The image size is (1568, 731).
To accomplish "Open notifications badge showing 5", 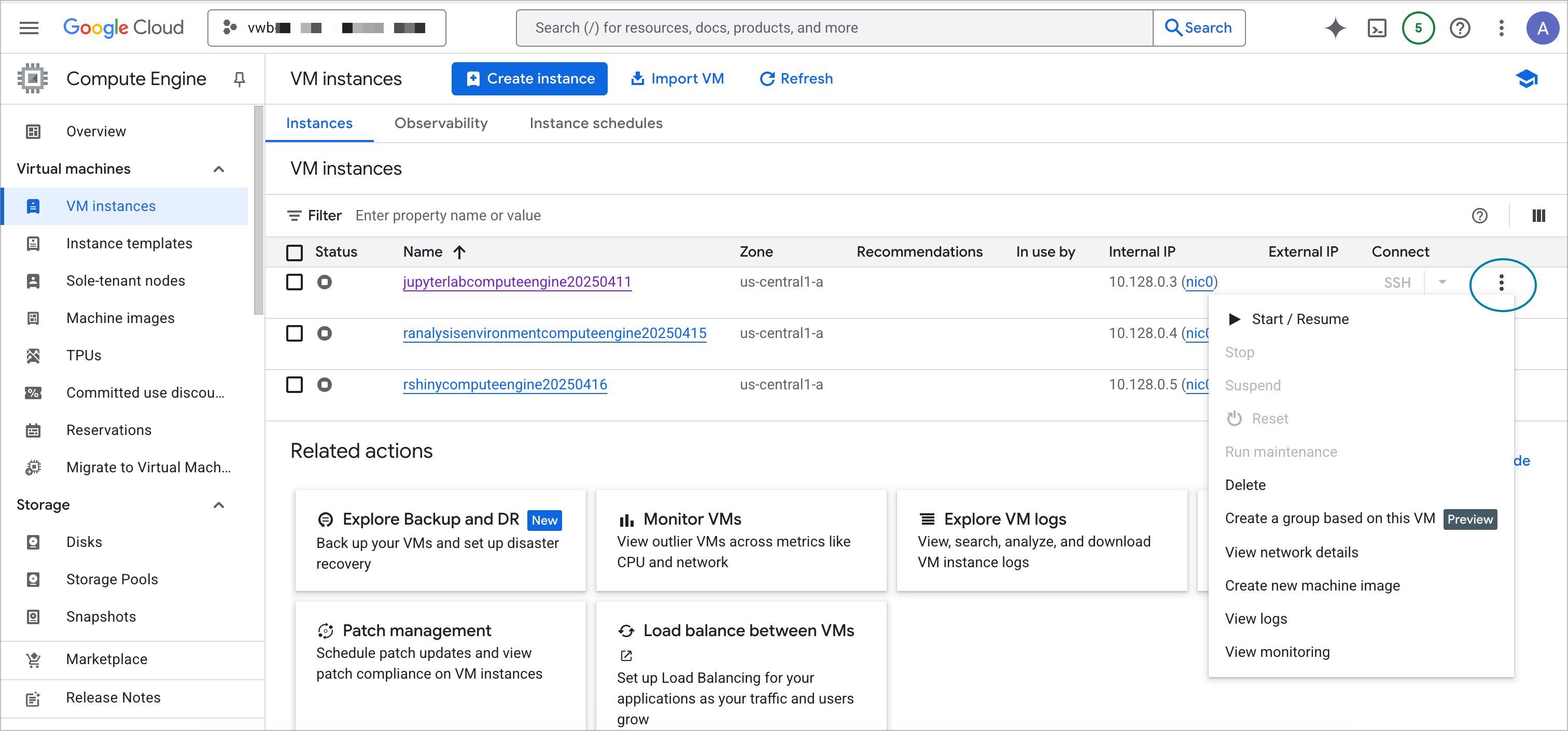I will (x=1418, y=27).
